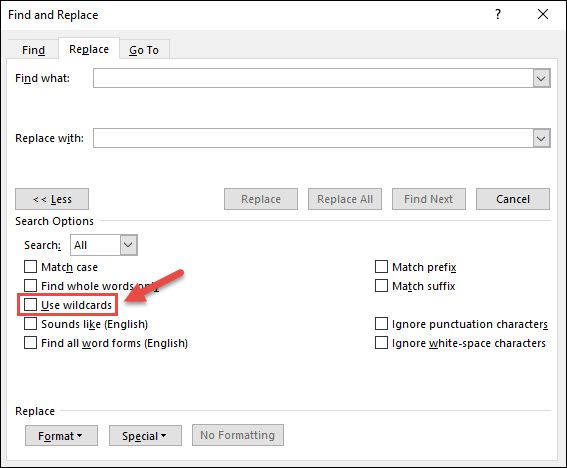Toggle Find all word forms checkbox
The height and width of the screenshot is (468, 567).
[30, 343]
